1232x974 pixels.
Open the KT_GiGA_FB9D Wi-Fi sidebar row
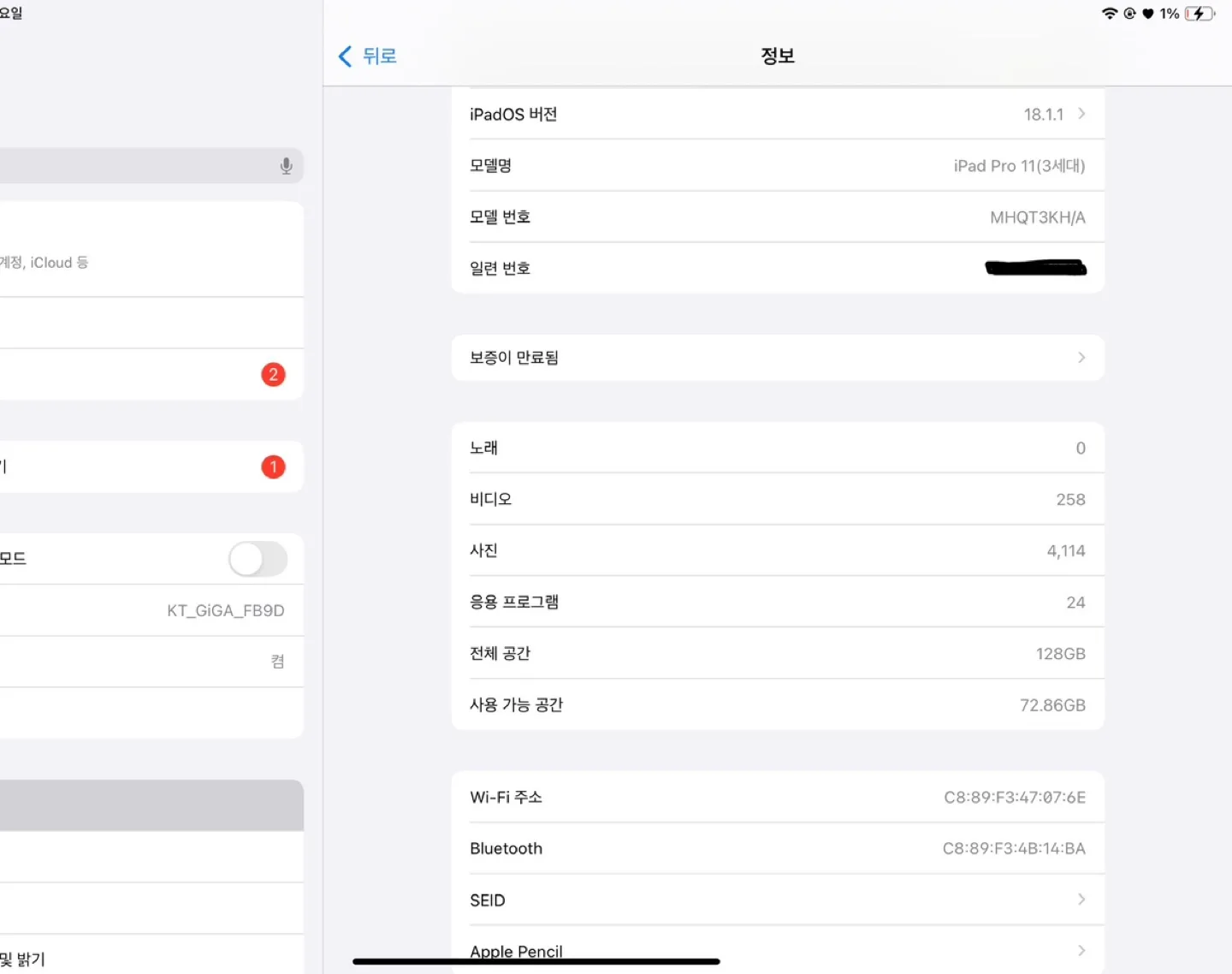[151, 610]
